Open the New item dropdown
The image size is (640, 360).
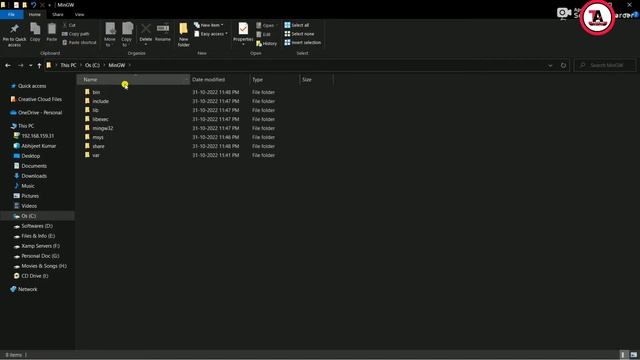pos(209,25)
